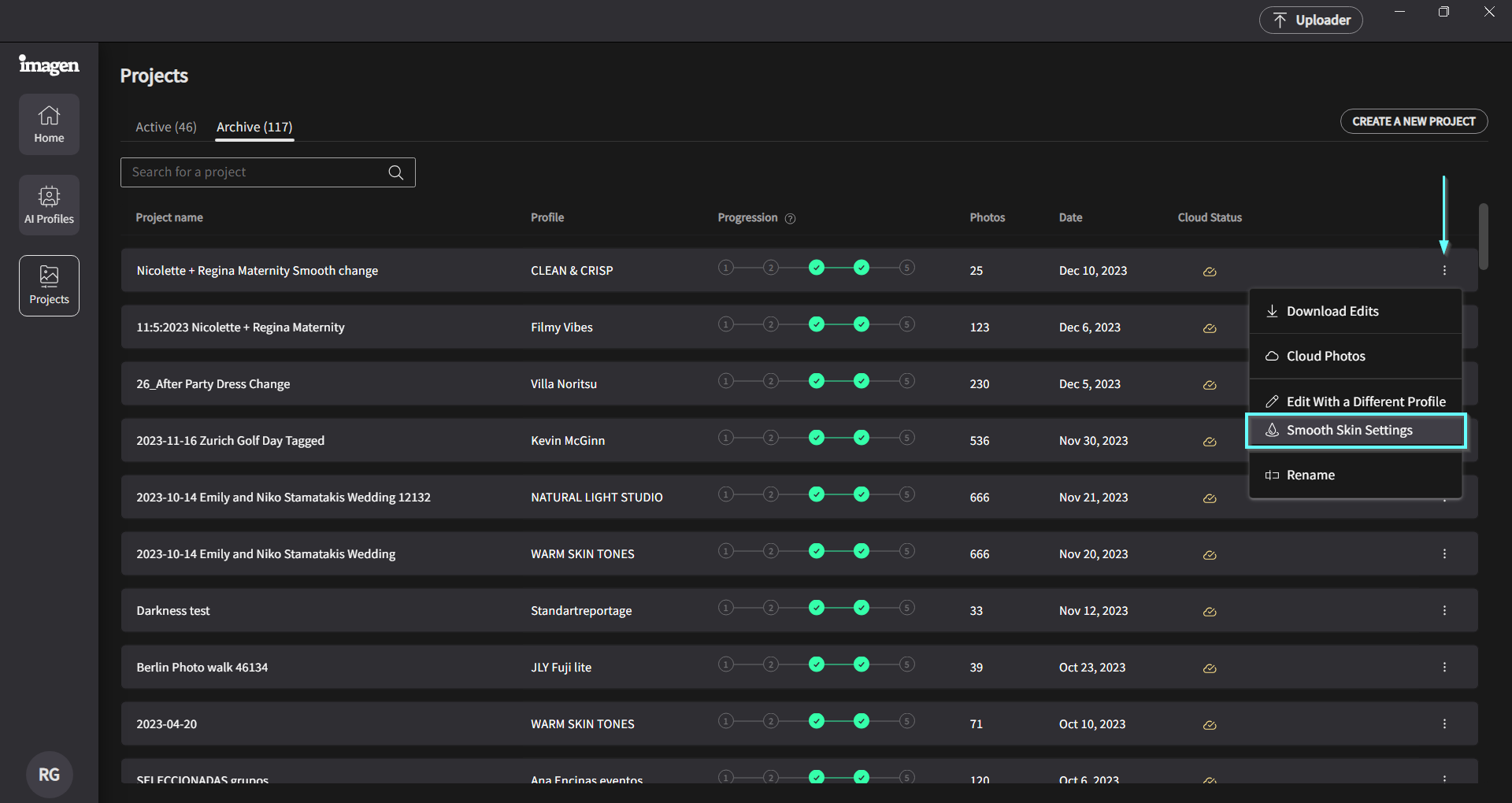Select Smooth Skin Settings menu item
Screen dimensions: 1512x803
tap(1355, 431)
